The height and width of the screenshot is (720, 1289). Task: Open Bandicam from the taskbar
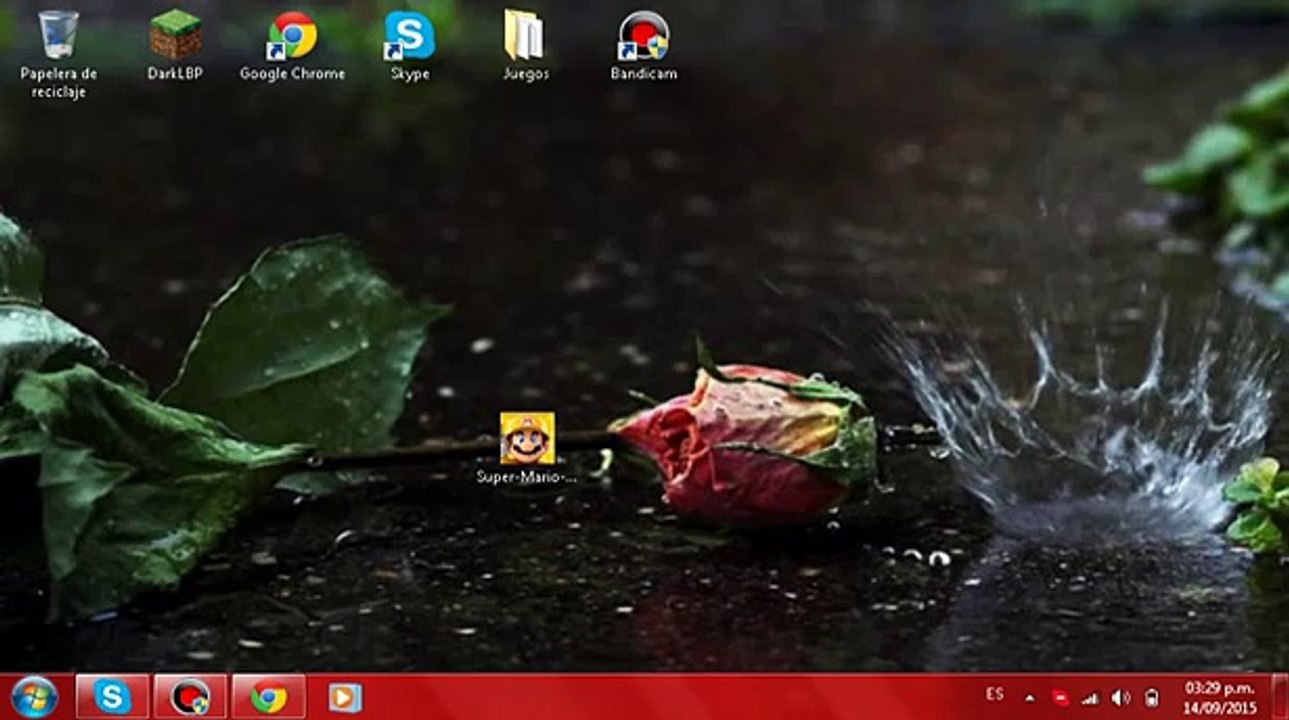[190, 696]
